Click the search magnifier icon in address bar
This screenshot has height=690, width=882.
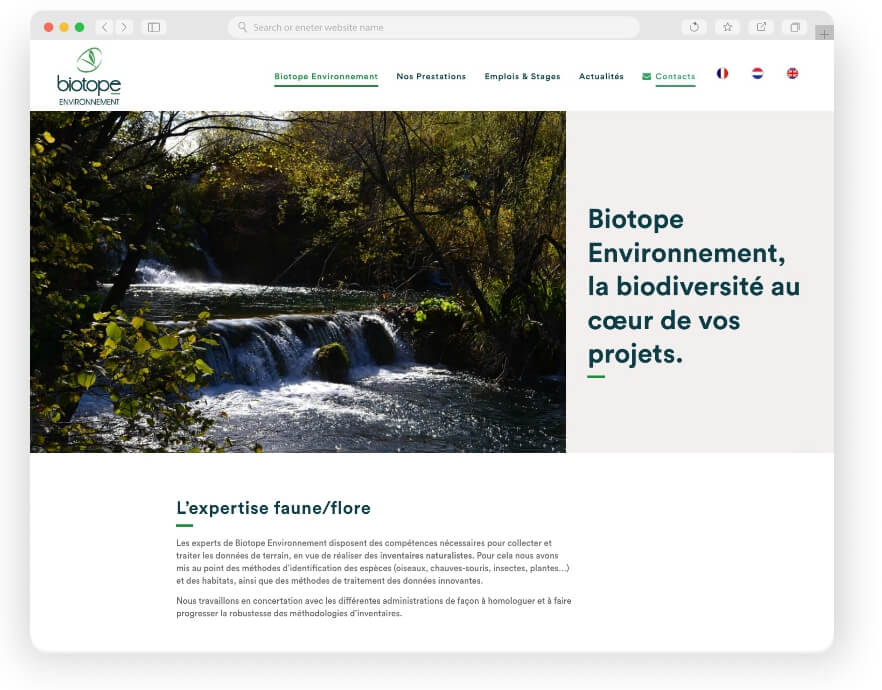[242, 26]
